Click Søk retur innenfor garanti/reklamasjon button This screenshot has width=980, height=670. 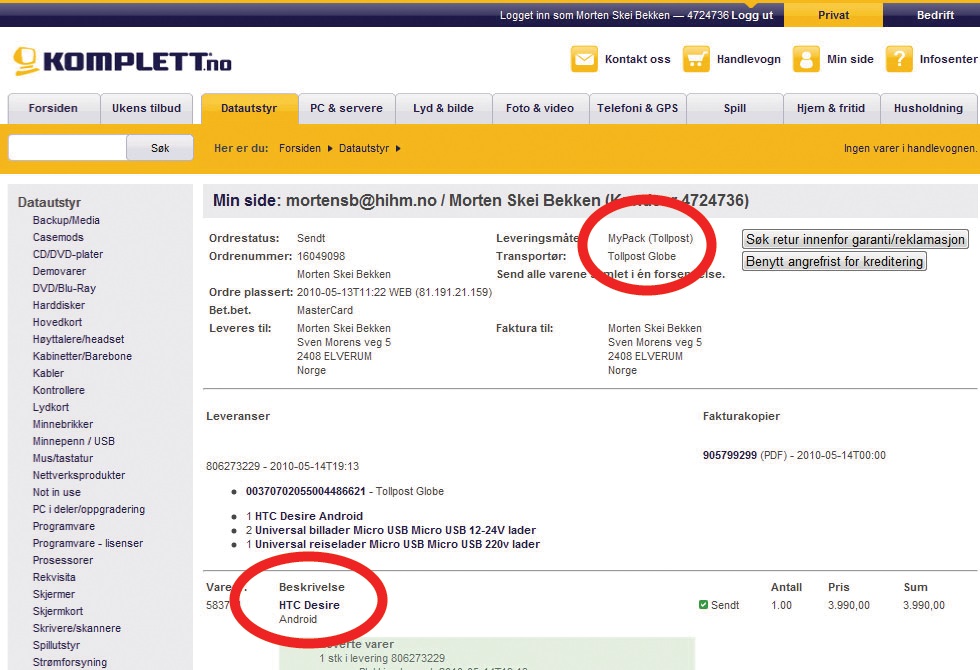[x=855, y=240]
